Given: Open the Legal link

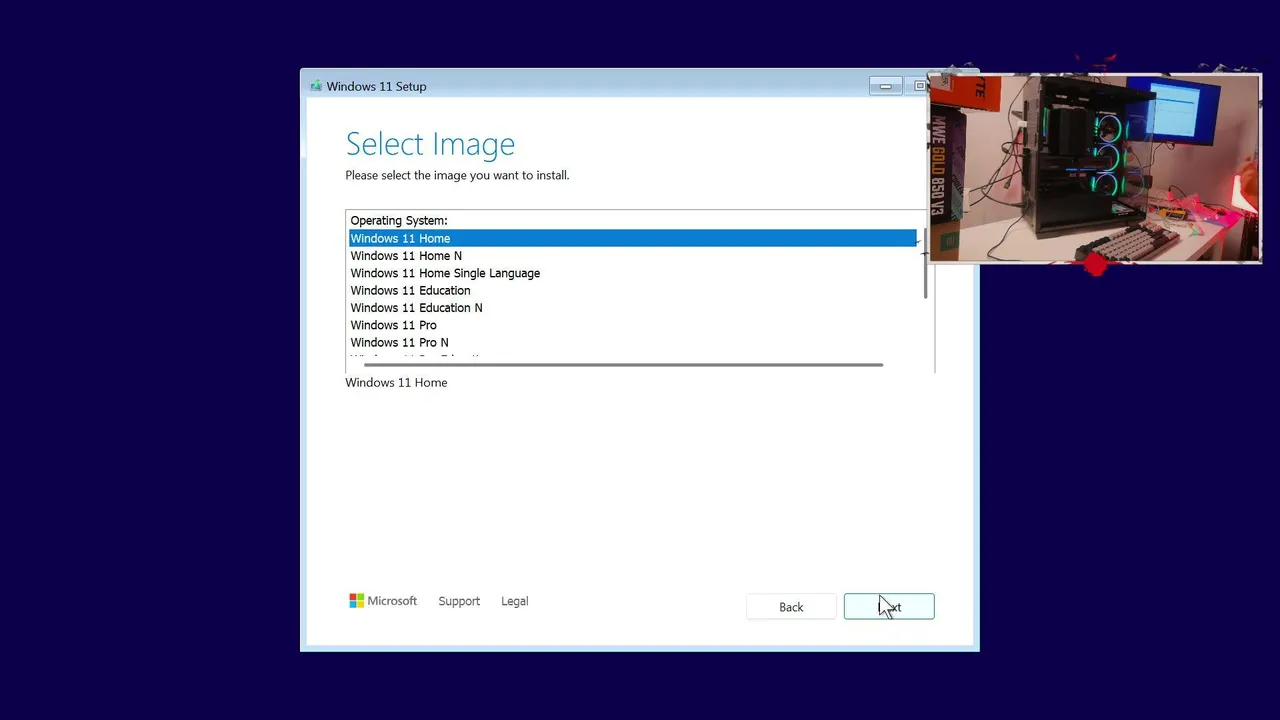Looking at the screenshot, I should pos(514,601).
